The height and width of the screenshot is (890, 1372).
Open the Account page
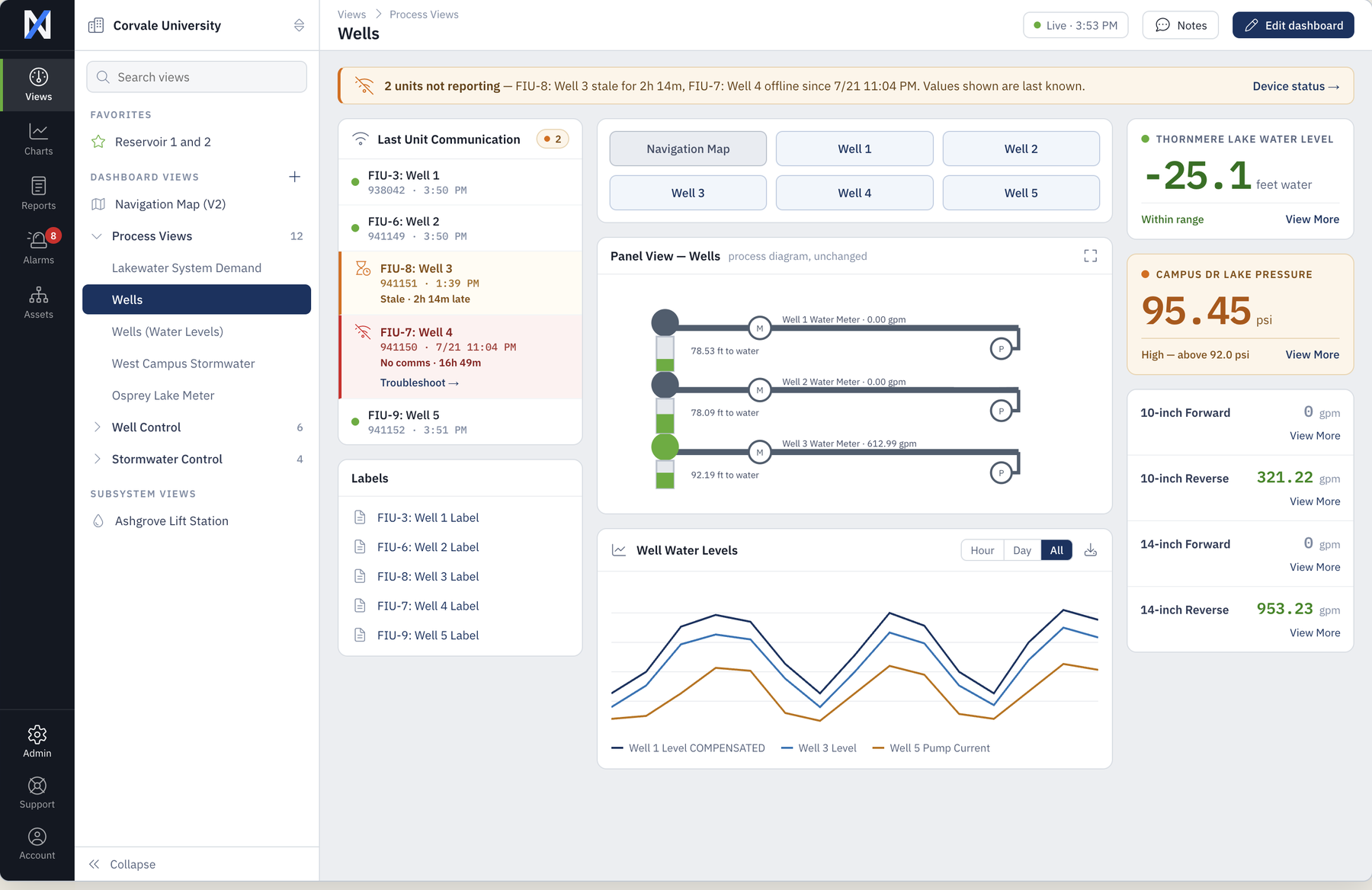37,844
